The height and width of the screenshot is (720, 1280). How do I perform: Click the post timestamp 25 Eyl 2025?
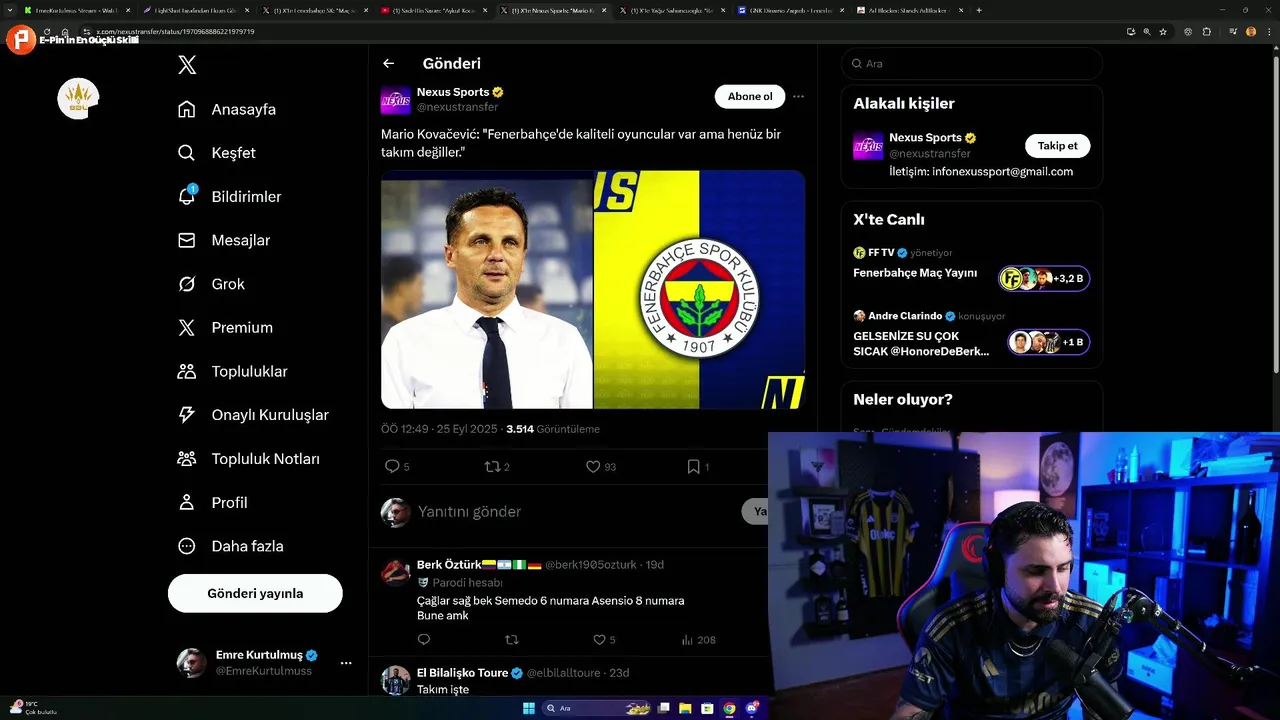[x=440, y=429]
